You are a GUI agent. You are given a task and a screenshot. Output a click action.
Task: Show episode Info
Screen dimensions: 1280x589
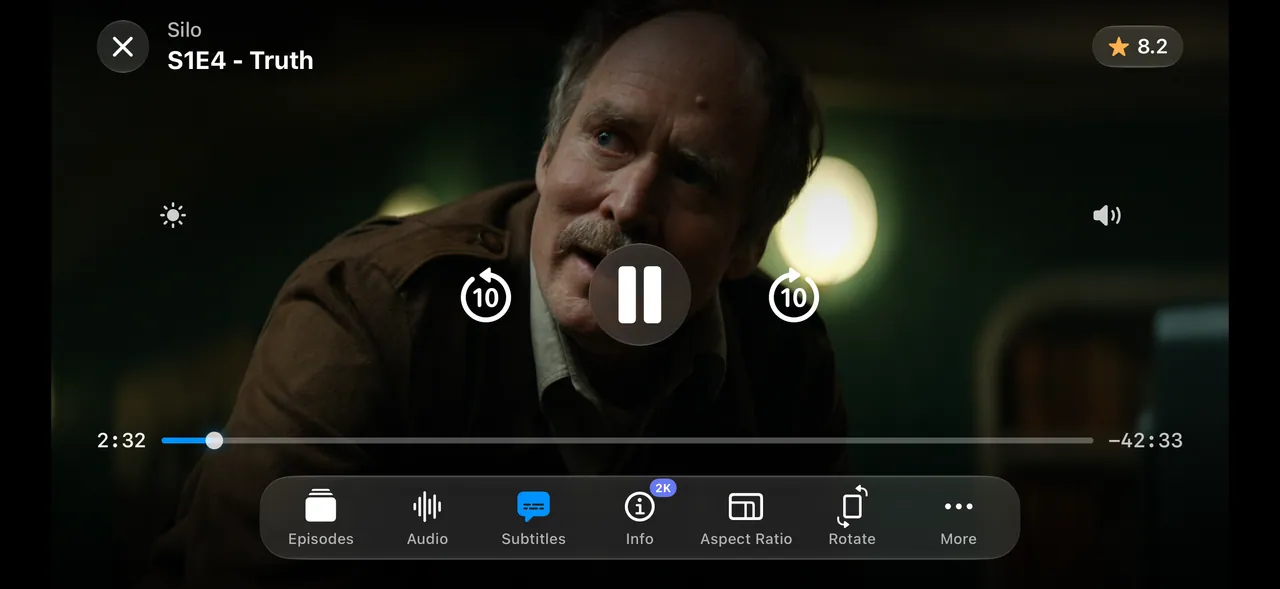(640, 518)
